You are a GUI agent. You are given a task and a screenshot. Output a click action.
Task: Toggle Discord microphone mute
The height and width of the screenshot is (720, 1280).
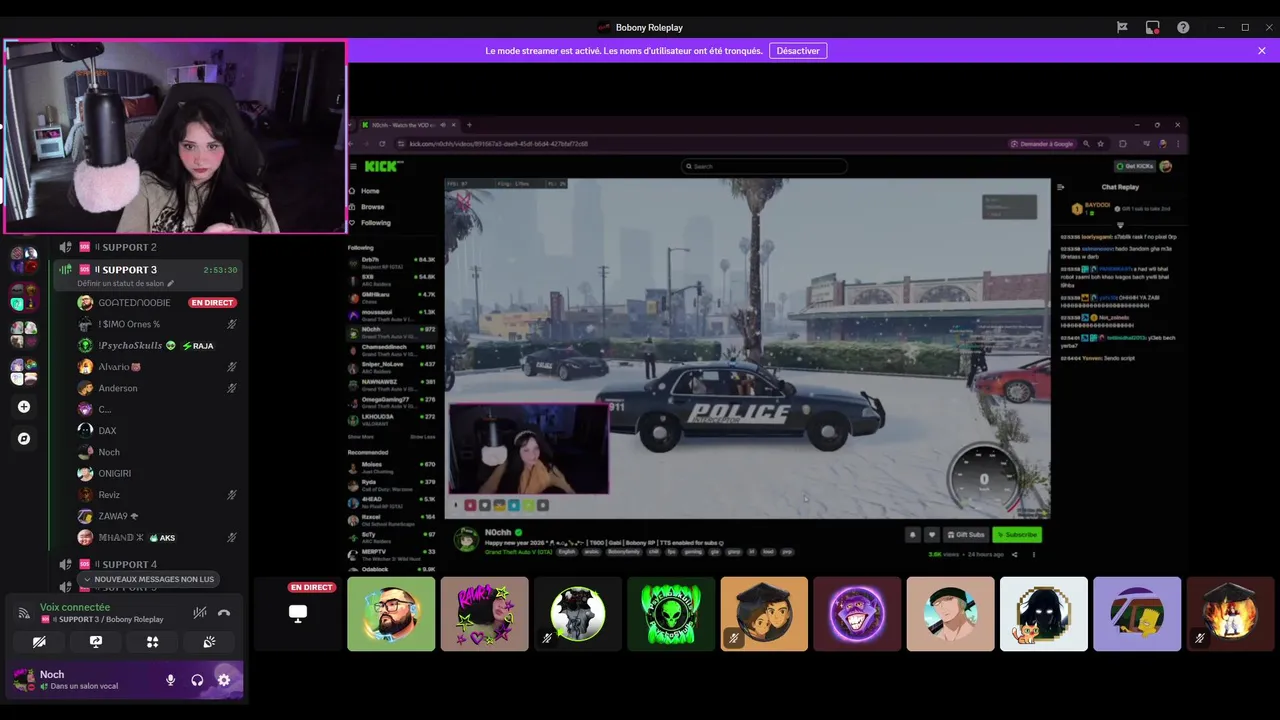170,680
